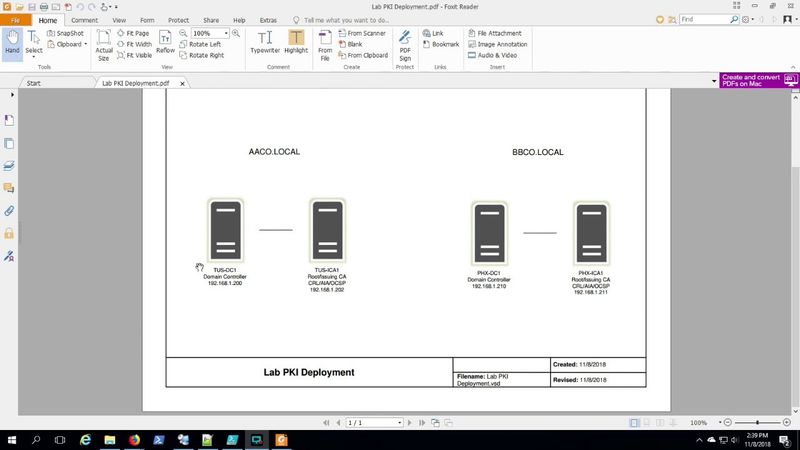Create PDF From Scanner
Image resolution: width=800 pixels, height=450 pixels.
362,33
